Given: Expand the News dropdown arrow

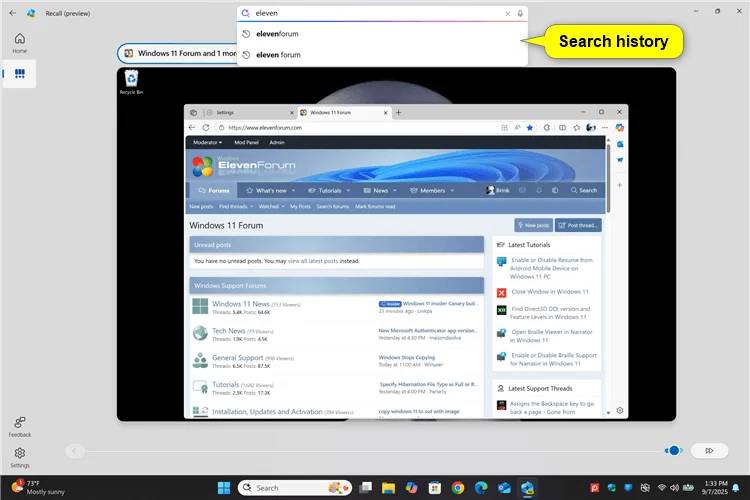Looking at the screenshot, I should 395,190.
